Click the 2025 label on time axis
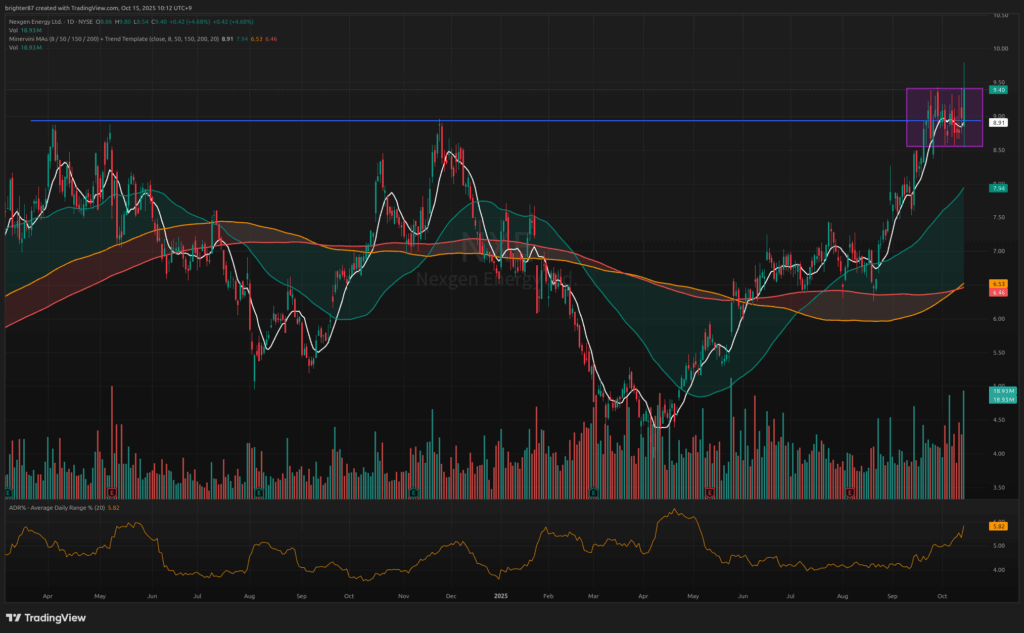1024x633 pixels. (502, 595)
